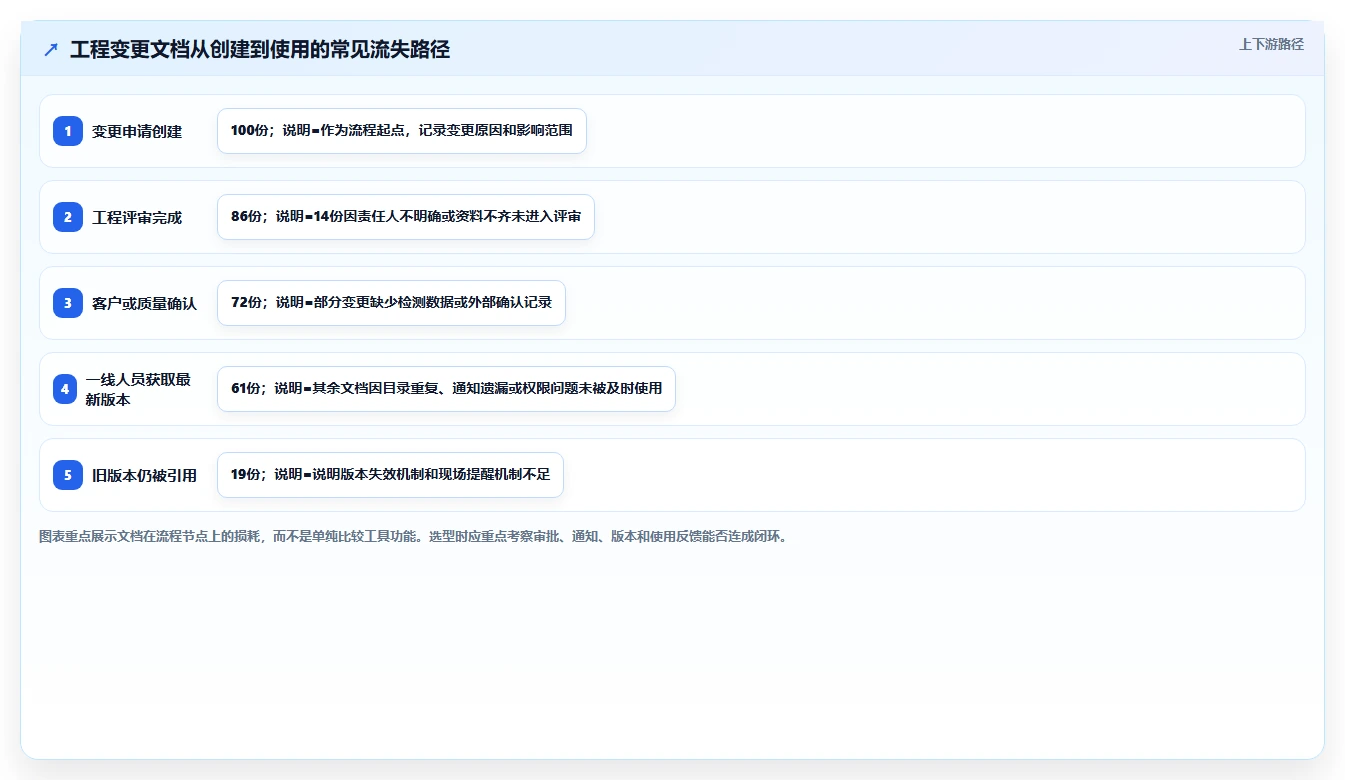Click the 61份 description box
1345x780 pixels.
point(446,389)
